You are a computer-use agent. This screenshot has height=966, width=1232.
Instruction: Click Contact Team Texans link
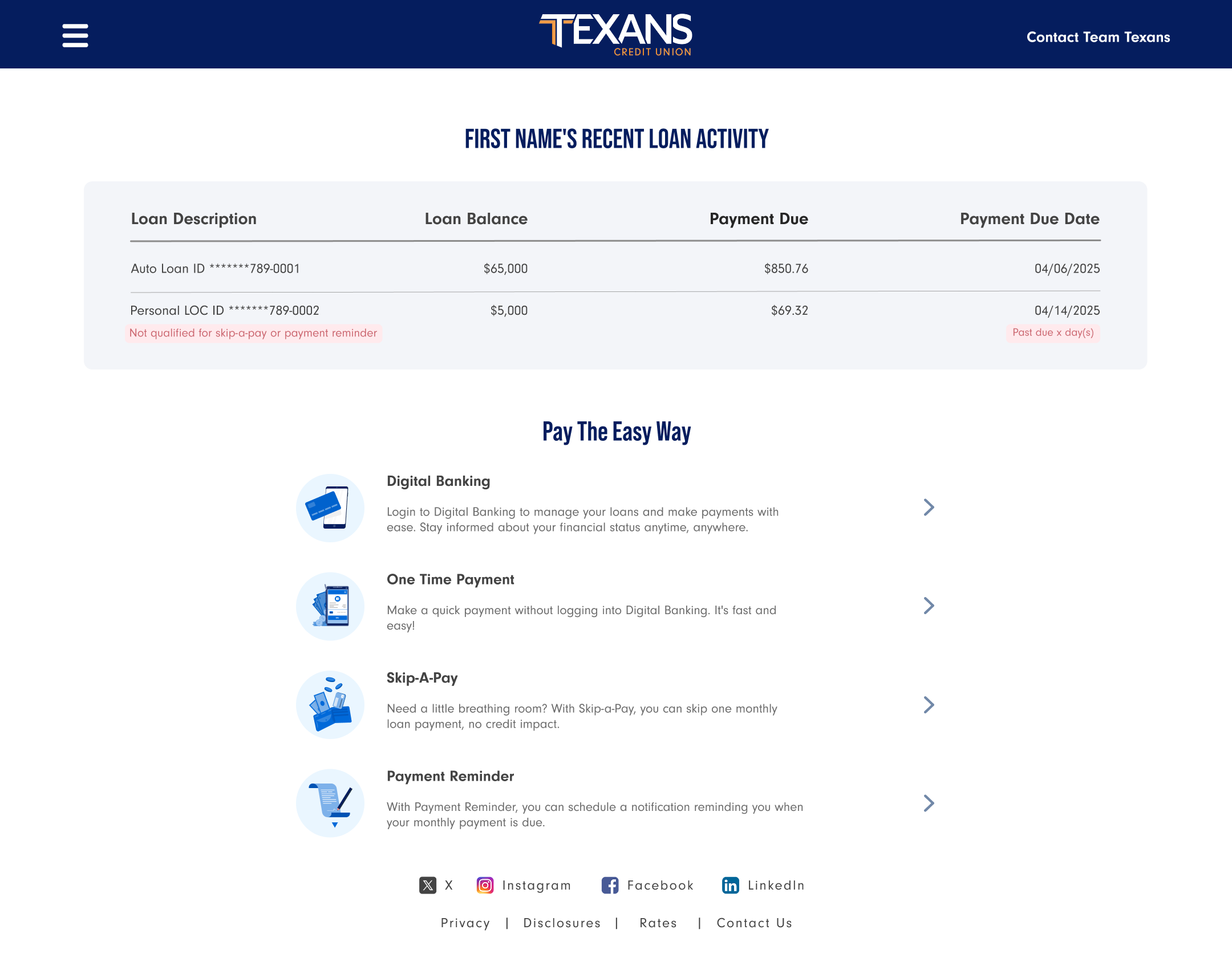(x=1098, y=37)
